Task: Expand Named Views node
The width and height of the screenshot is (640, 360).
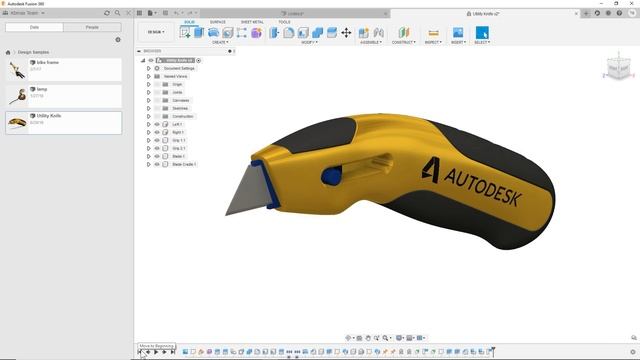Action: [149, 76]
